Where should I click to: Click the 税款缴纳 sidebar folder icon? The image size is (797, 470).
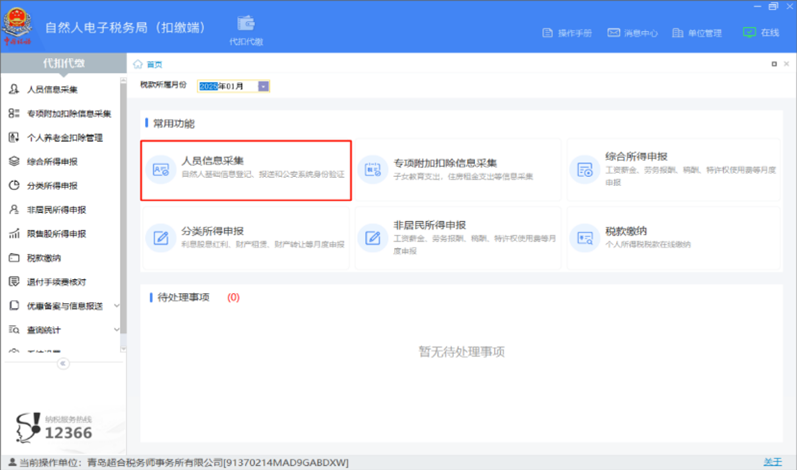pyautogui.click(x=14, y=258)
